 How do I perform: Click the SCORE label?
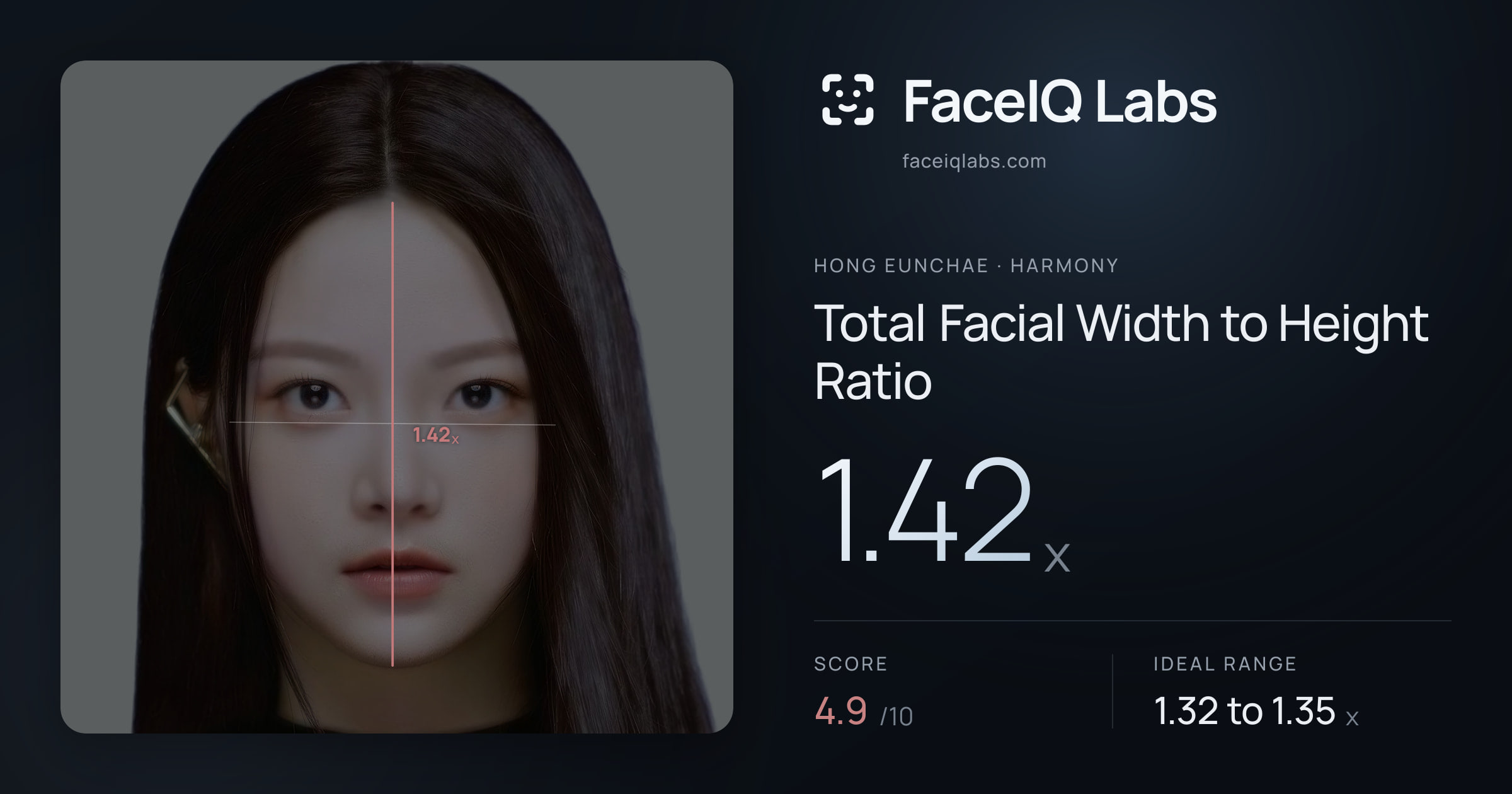[x=850, y=664]
